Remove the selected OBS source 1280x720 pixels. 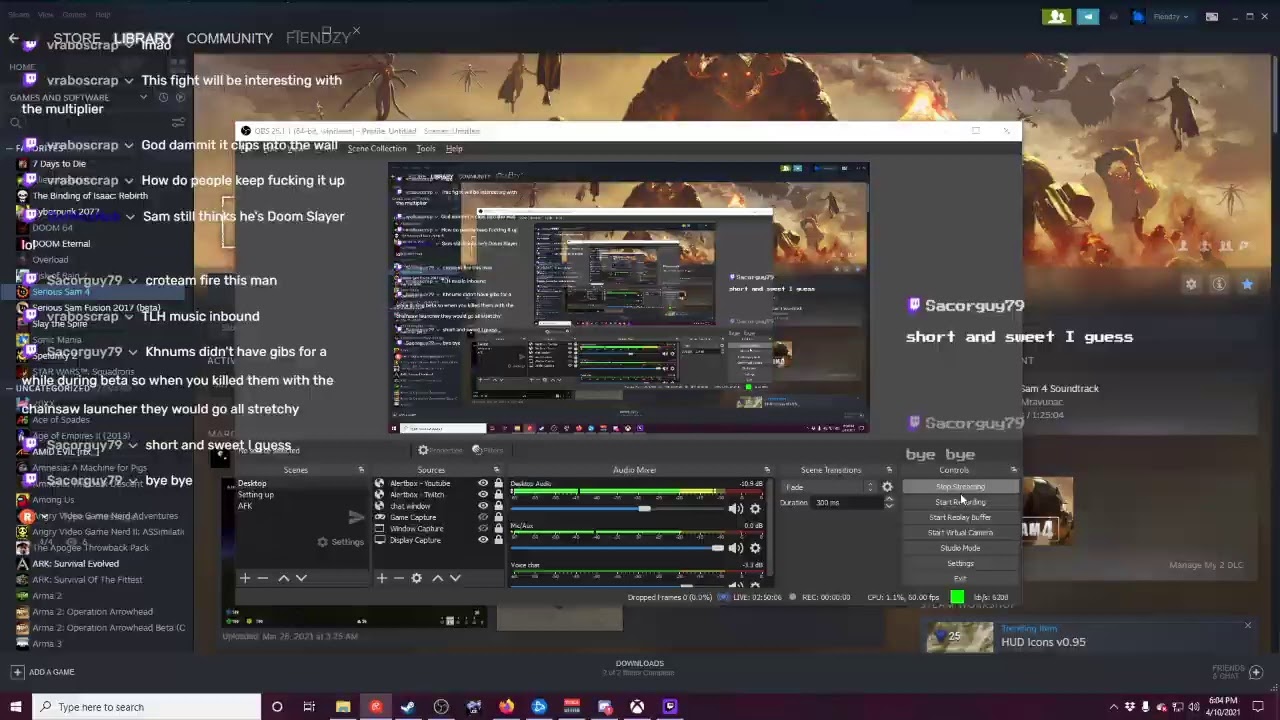399,578
